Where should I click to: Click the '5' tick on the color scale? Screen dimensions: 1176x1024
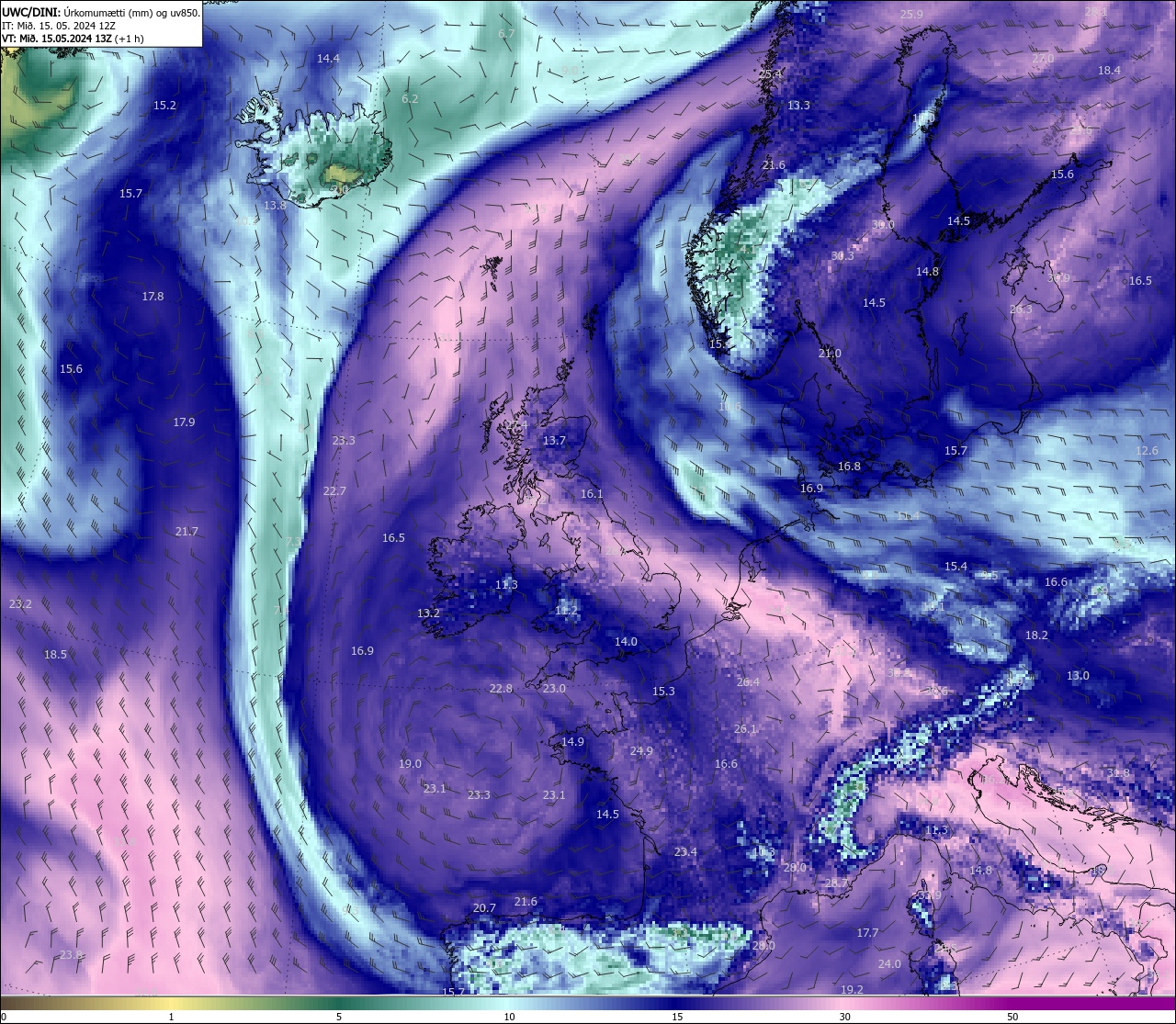339,1017
